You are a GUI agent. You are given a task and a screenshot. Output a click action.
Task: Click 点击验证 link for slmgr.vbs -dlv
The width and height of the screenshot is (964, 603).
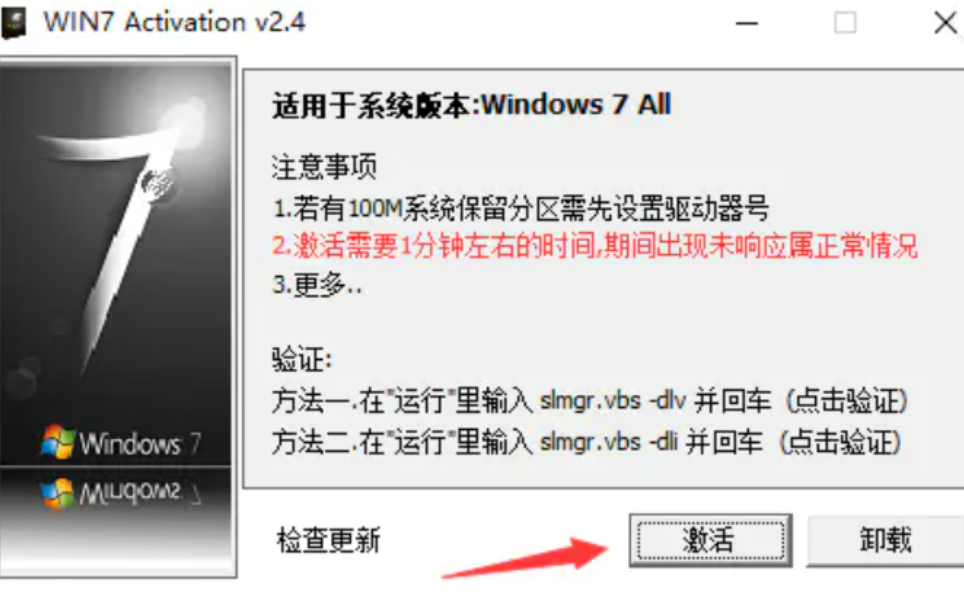(x=847, y=401)
